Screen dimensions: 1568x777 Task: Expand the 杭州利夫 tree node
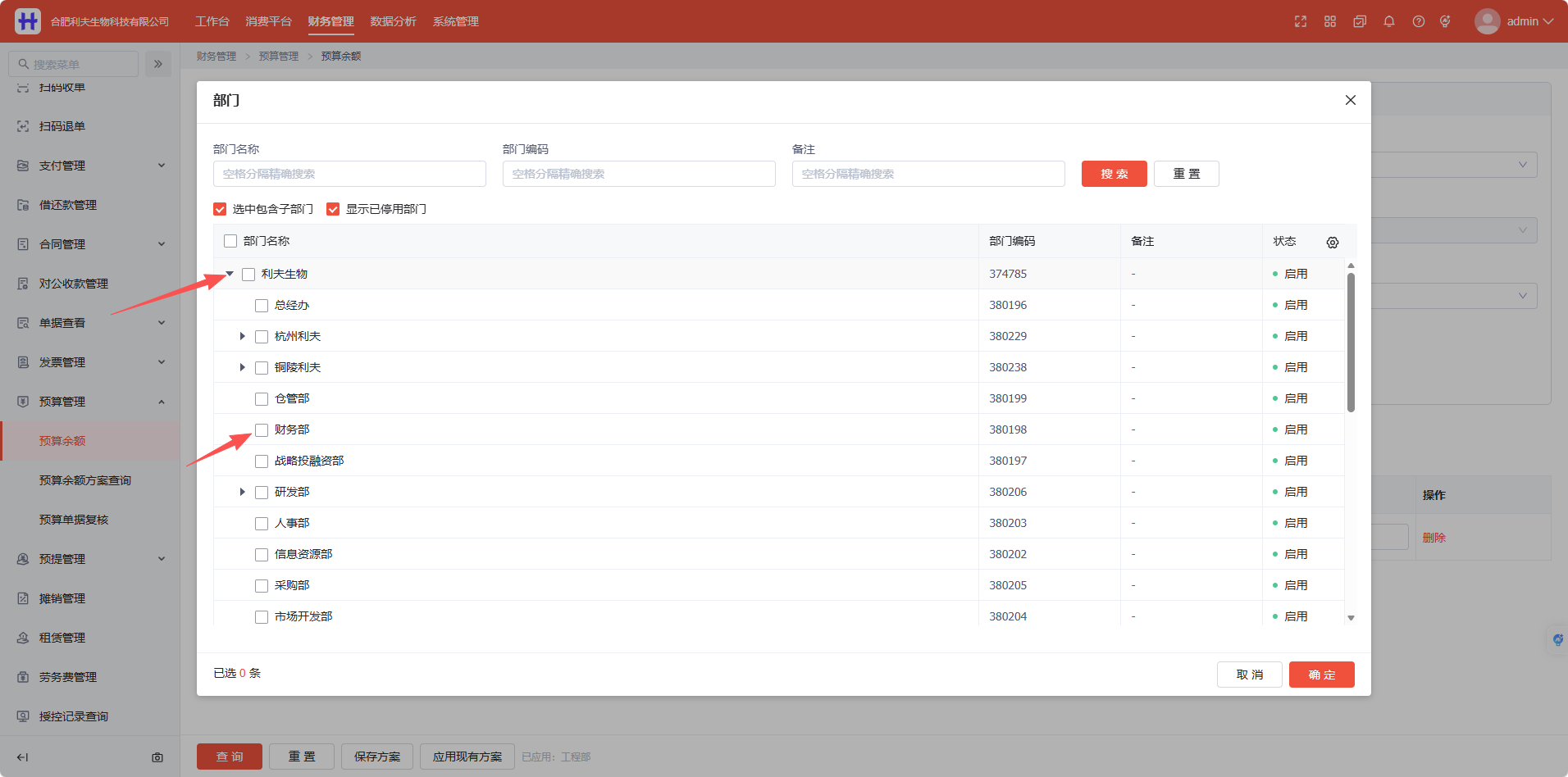pyautogui.click(x=242, y=336)
